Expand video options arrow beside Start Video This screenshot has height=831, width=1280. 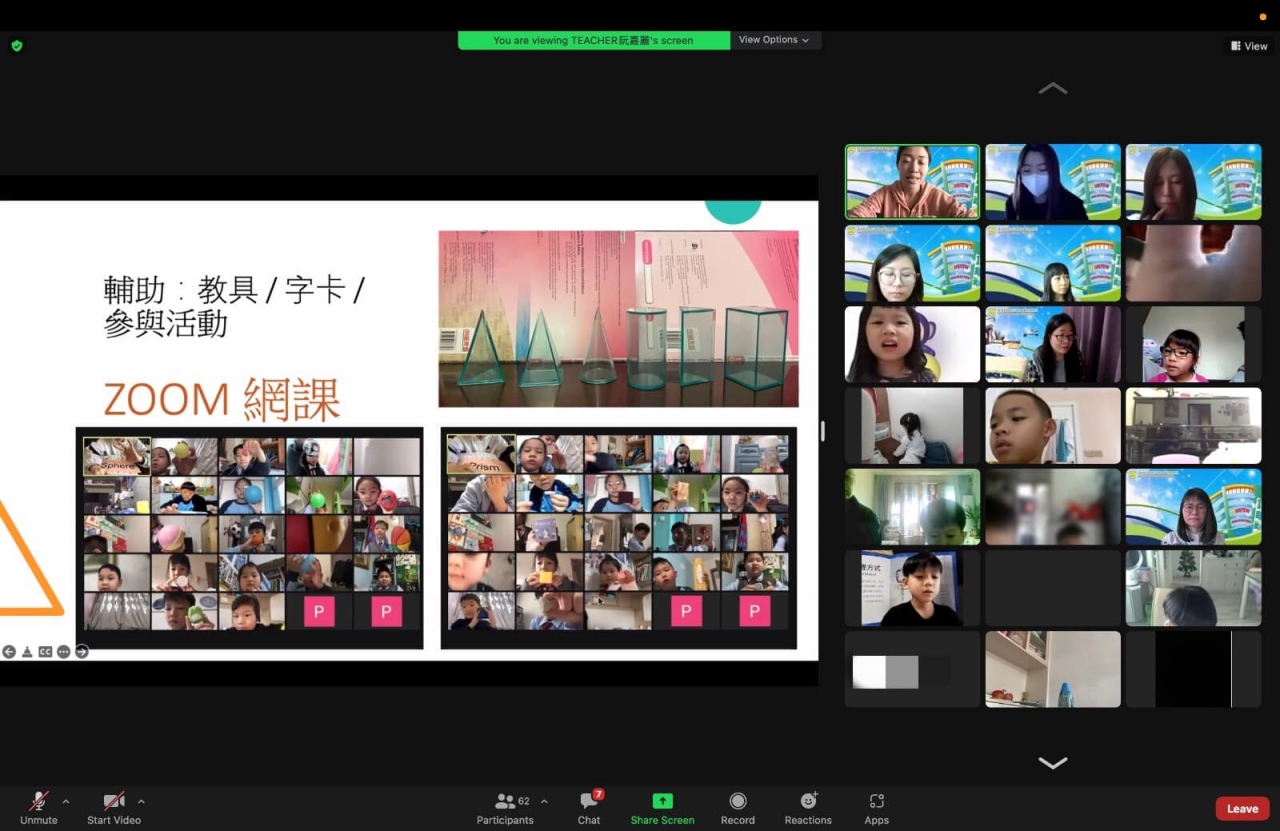[x=141, y=802]
